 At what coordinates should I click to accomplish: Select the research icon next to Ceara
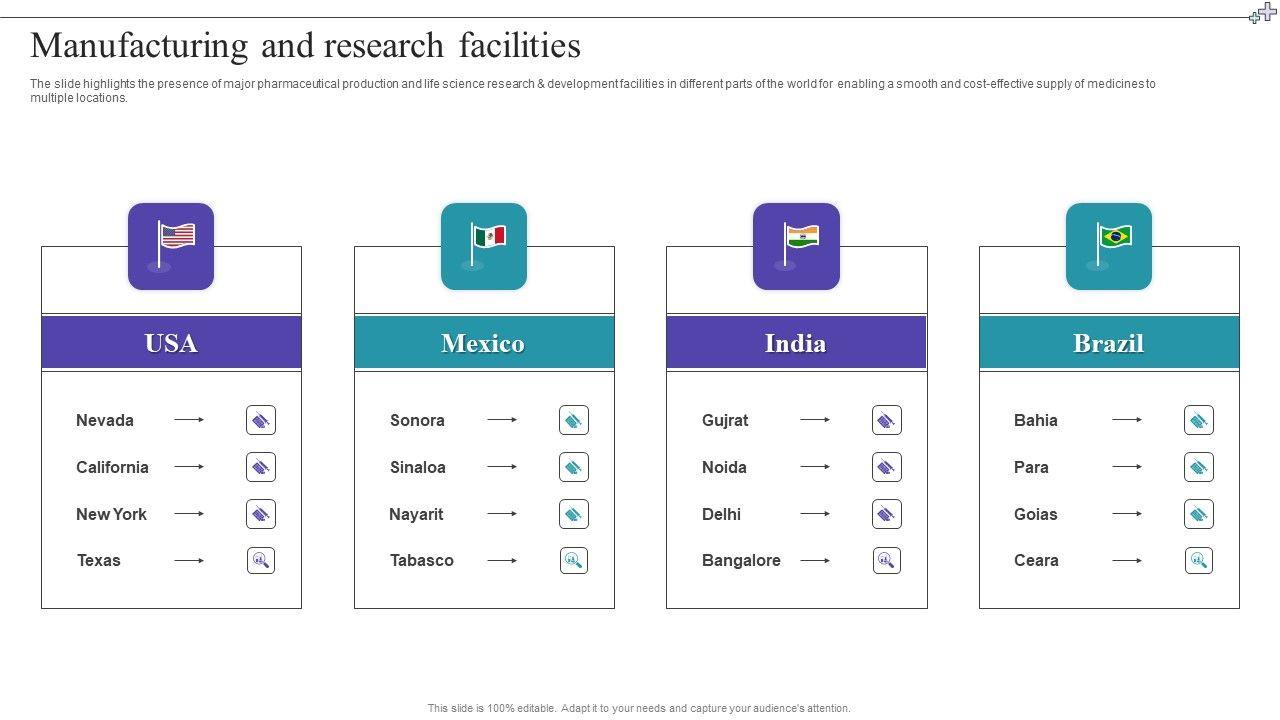(x=1199, y=560)
